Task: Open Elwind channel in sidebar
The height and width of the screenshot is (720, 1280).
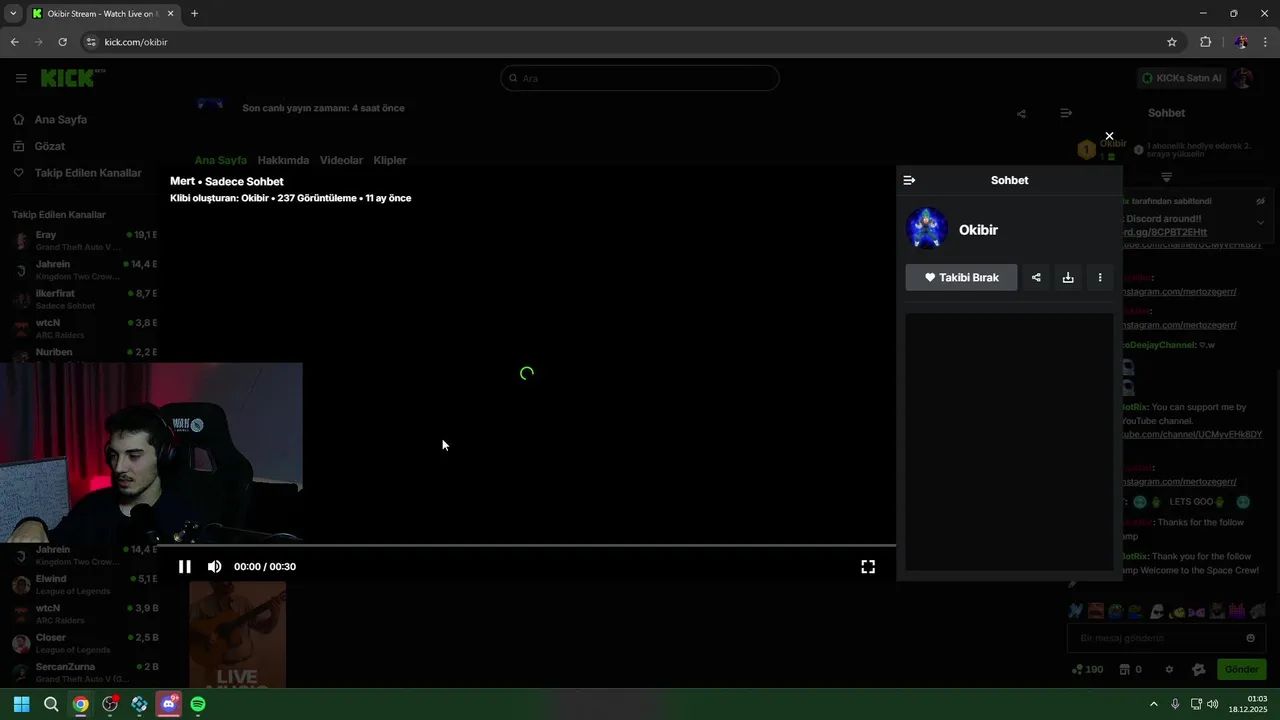Action: pyautogui.click(x=83, y=584)
